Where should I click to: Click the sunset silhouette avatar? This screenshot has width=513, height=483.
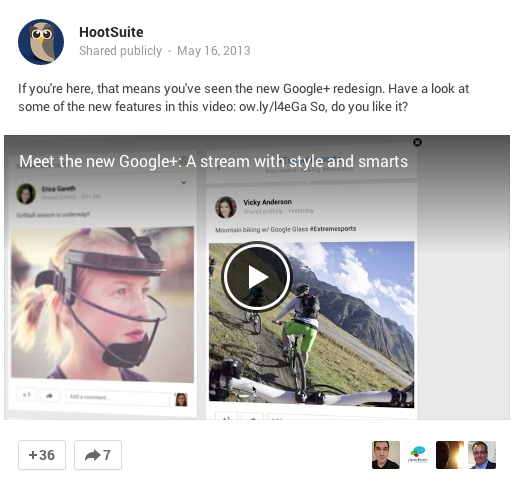click(x=450, y=455)
